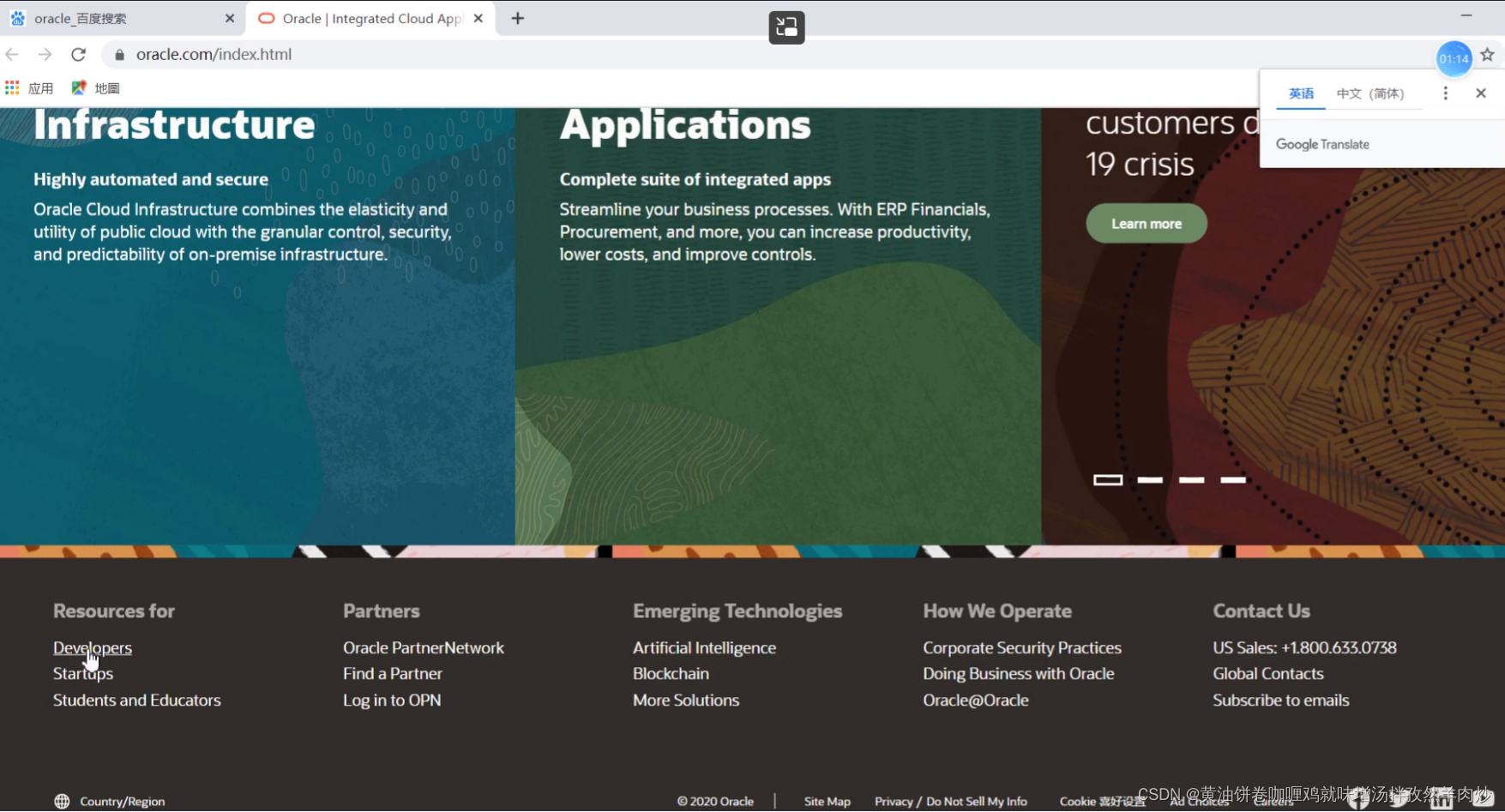1505x812 pixels.
Task: Open Oracle PartnerNetwork link
Action: 424,648
